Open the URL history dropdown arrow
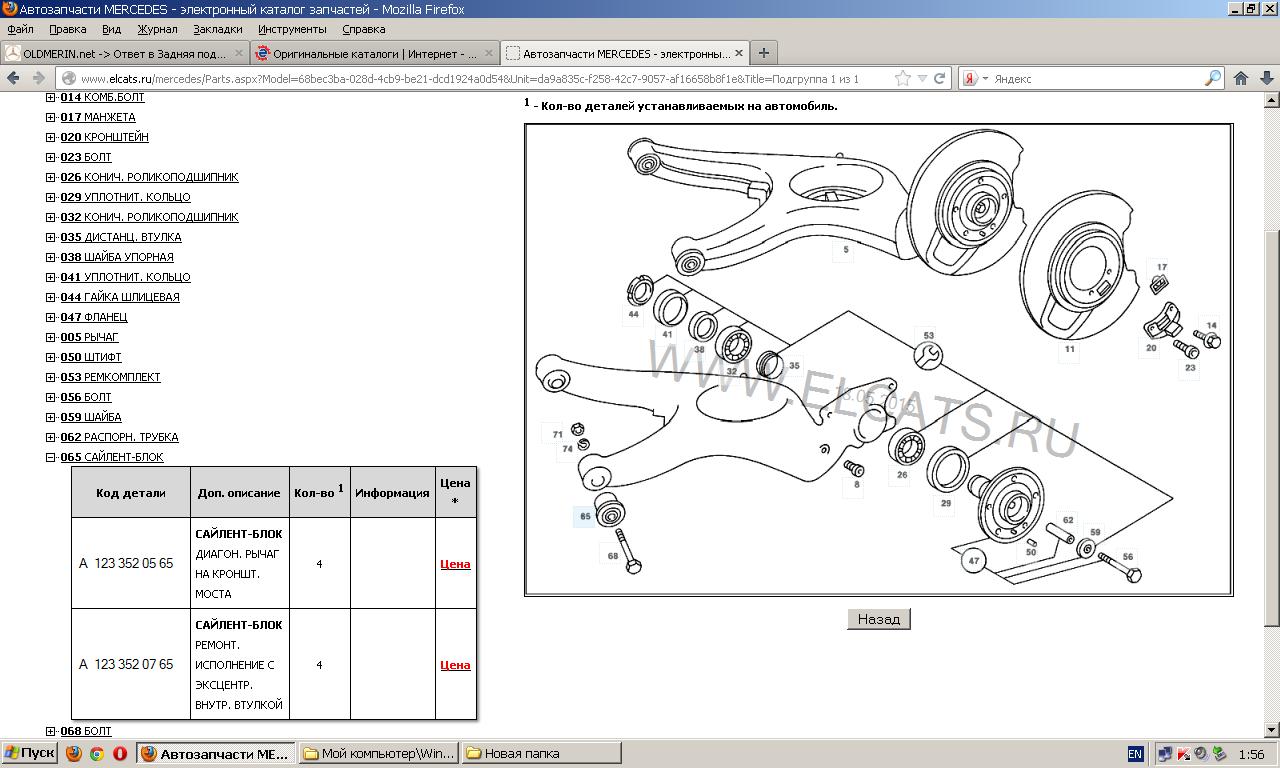 pyautogui.click(x=922, y=78)
